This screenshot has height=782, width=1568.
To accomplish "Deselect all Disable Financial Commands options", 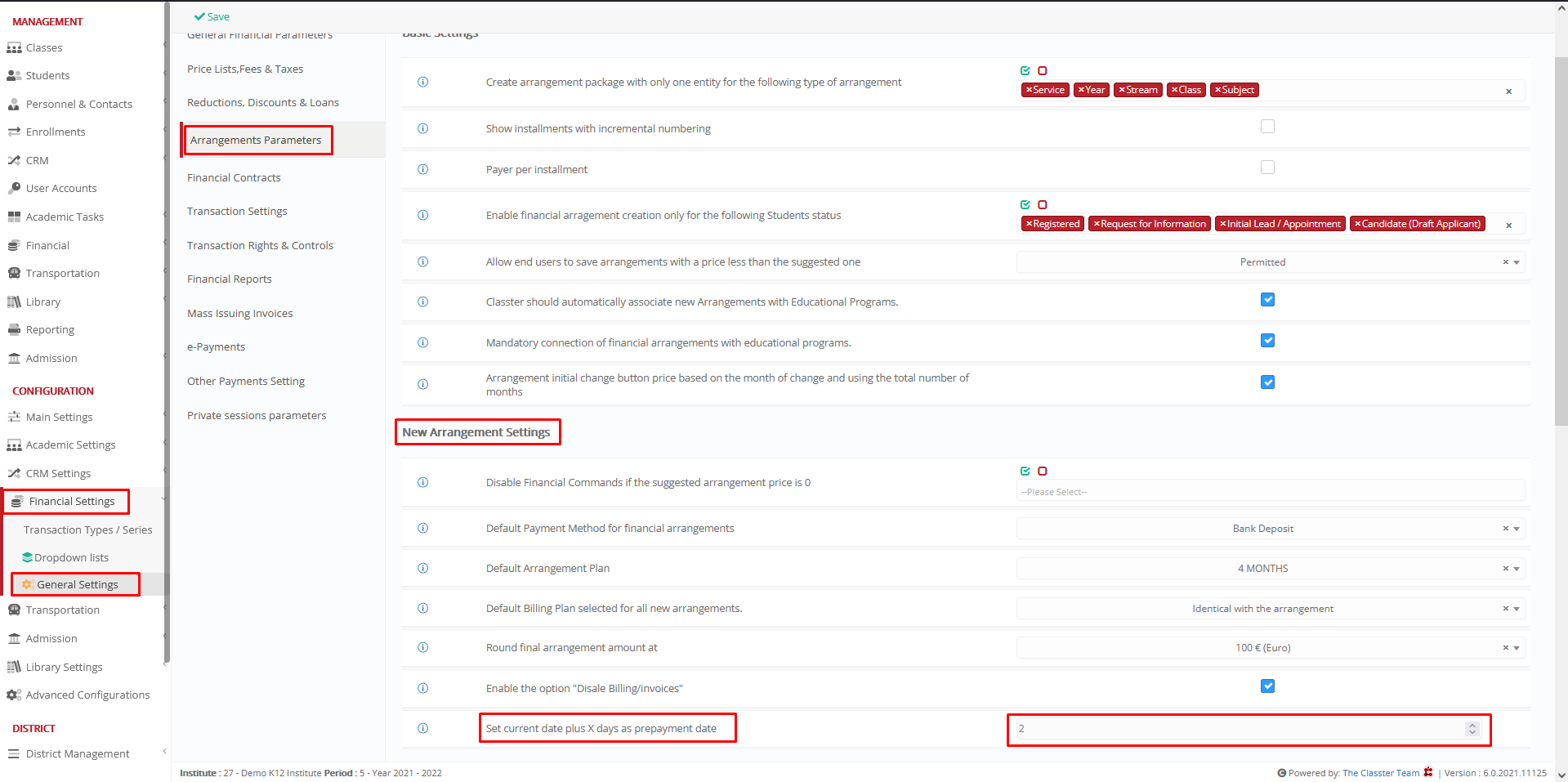I will click(x=1043, y=471).
